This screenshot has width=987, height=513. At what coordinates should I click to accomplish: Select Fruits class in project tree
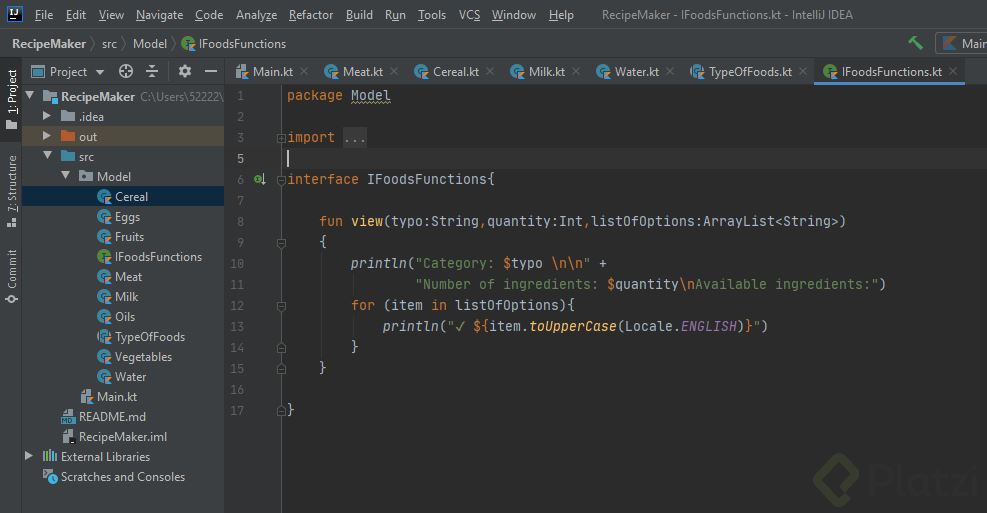[x=121, y=237]
